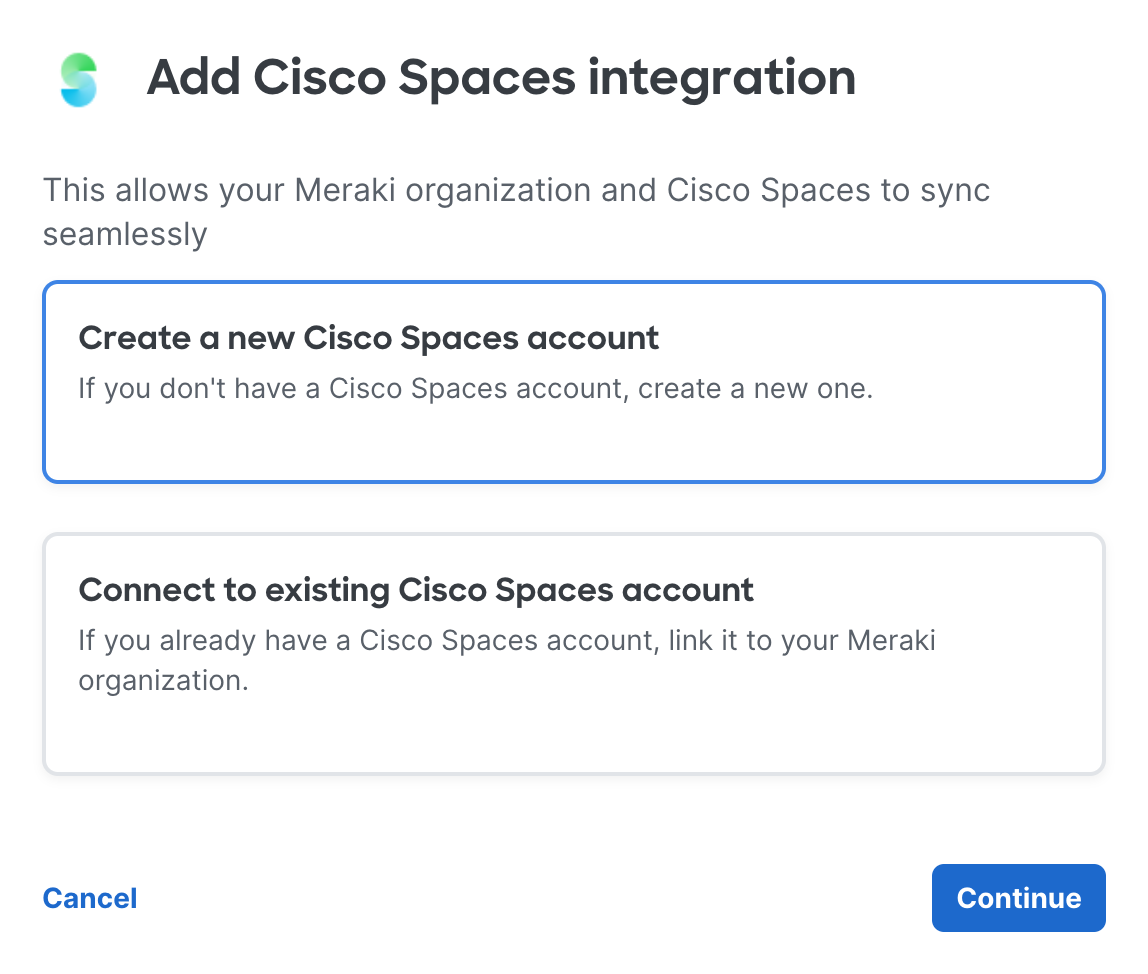
Task: Cancel the Cisco Spaces integration dialog
Action: [x=90, y=898]
